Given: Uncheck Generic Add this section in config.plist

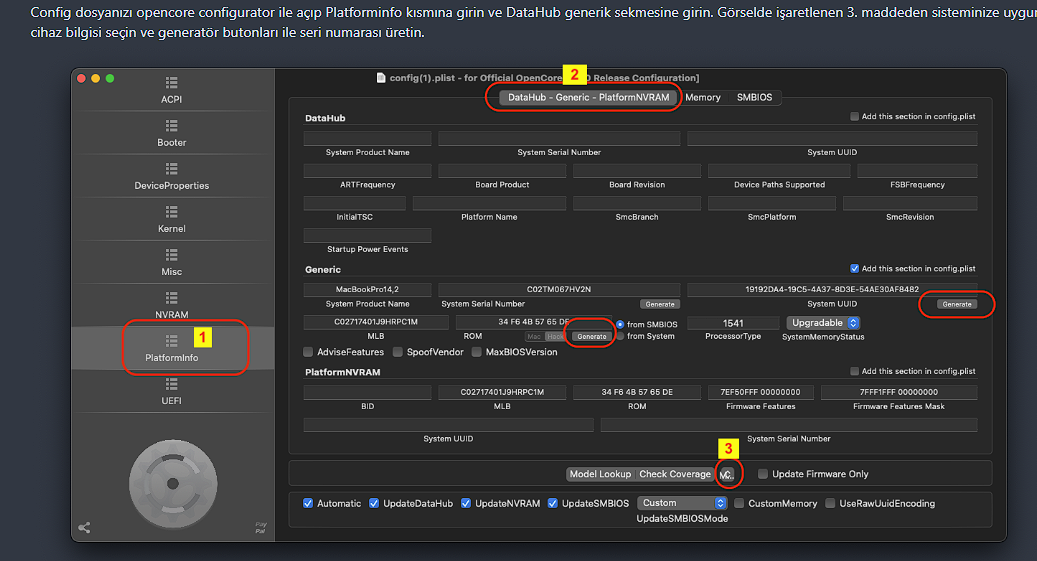Looking at the screenshot, I should coord(854,269).
